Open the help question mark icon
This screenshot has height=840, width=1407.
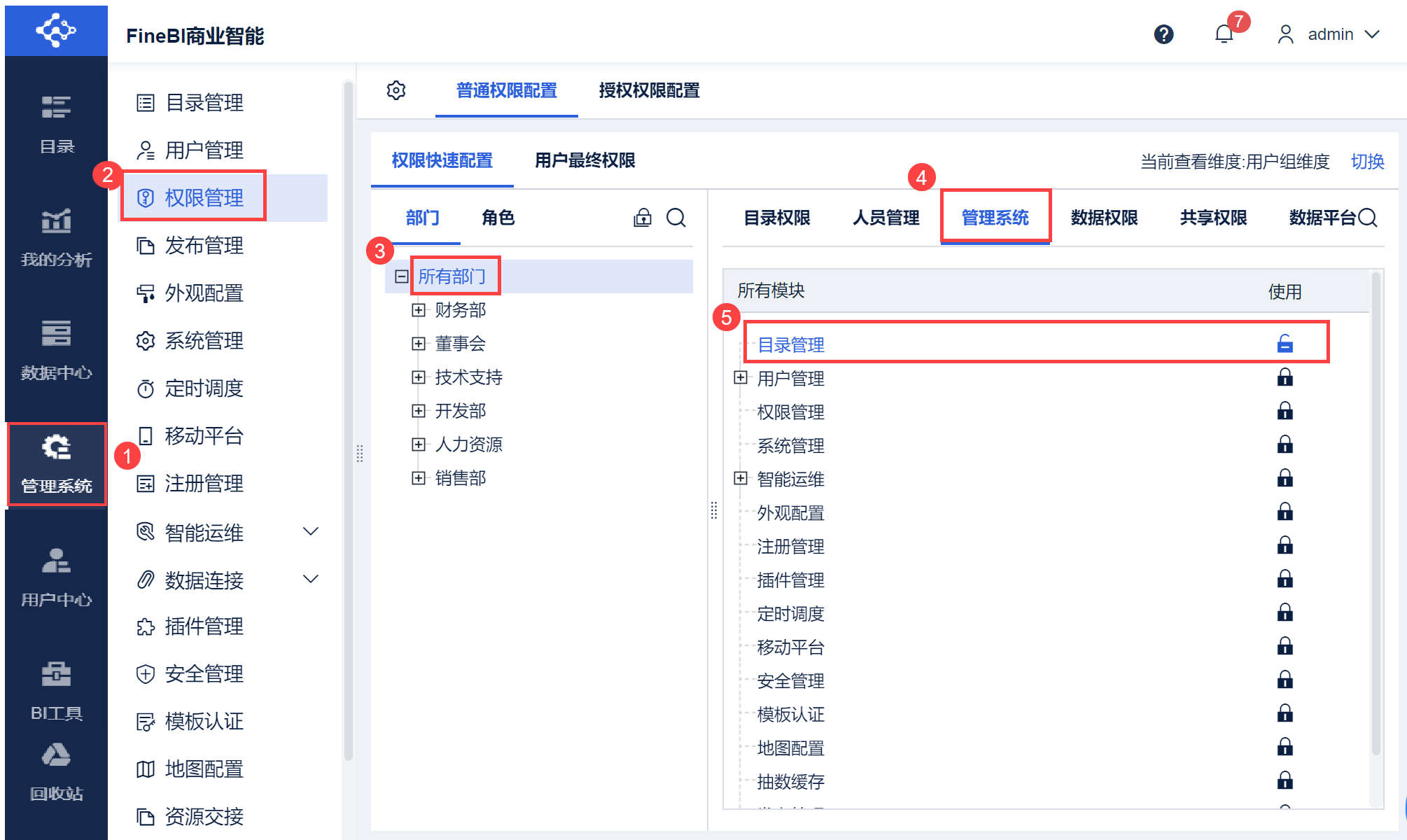tap(1163, 34)
